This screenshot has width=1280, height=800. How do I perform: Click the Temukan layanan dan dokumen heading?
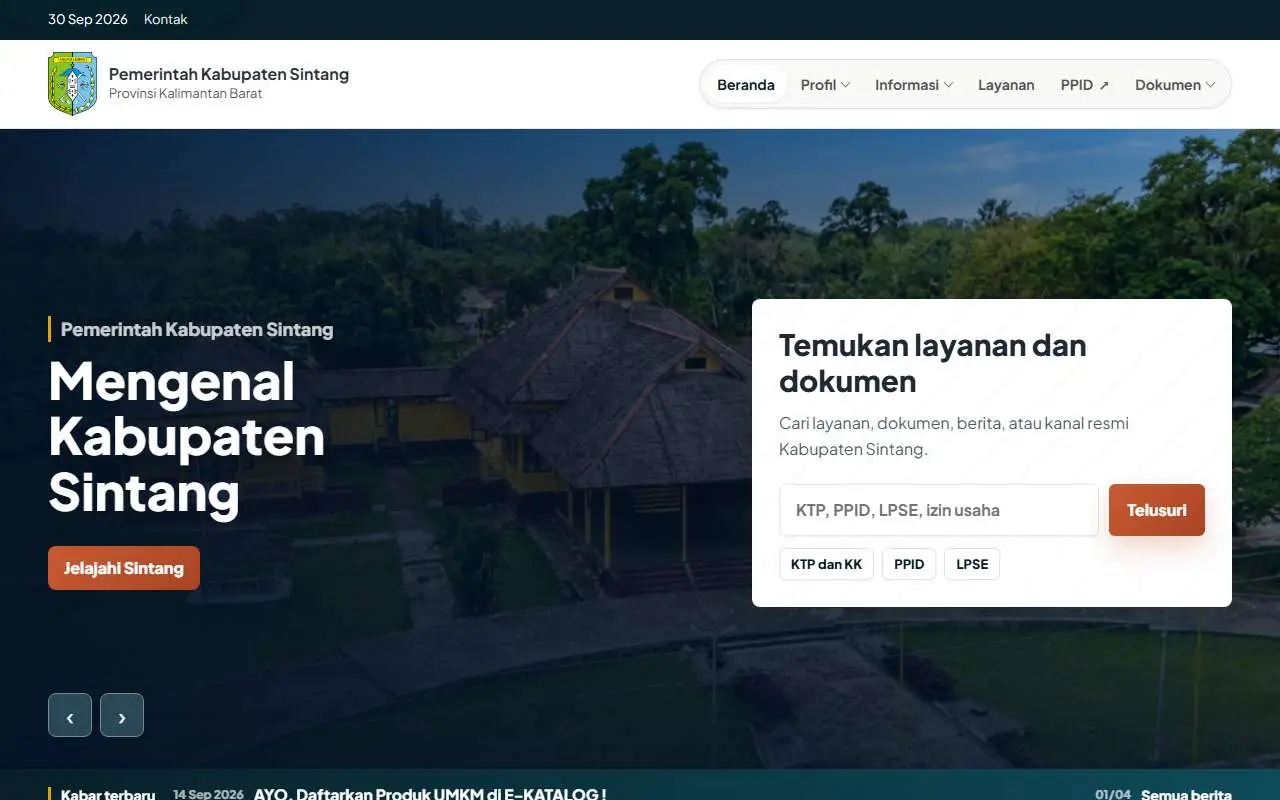[933, 363]
